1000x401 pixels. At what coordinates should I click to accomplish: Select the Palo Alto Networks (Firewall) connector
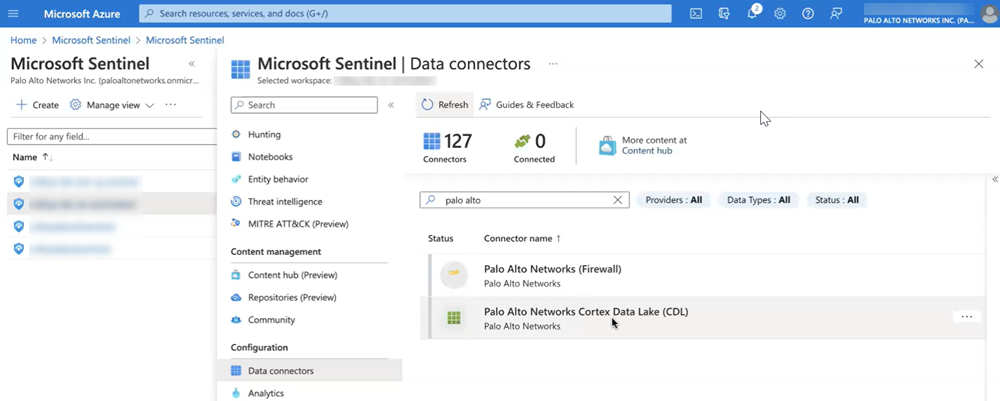point(552,275)
